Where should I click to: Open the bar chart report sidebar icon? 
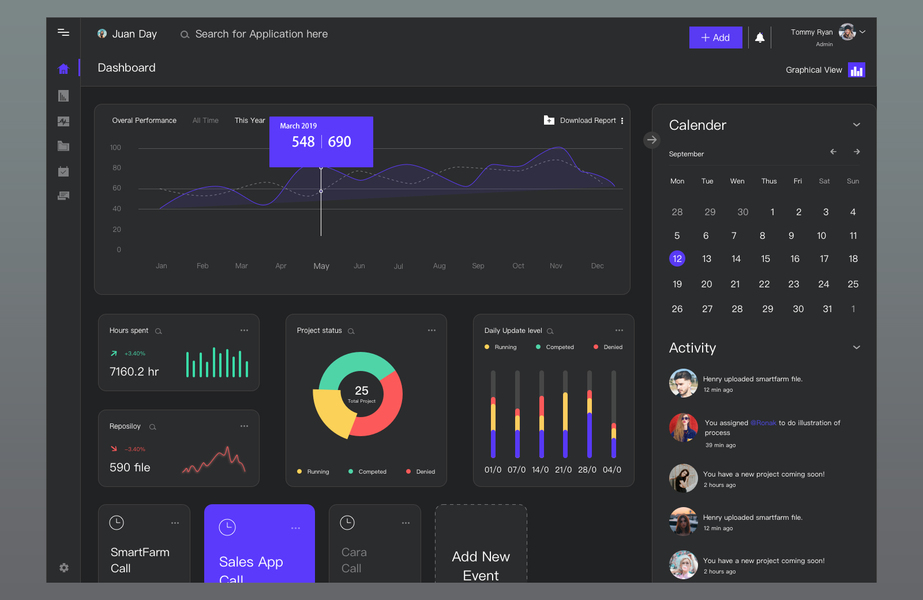(x=64, y=96)
